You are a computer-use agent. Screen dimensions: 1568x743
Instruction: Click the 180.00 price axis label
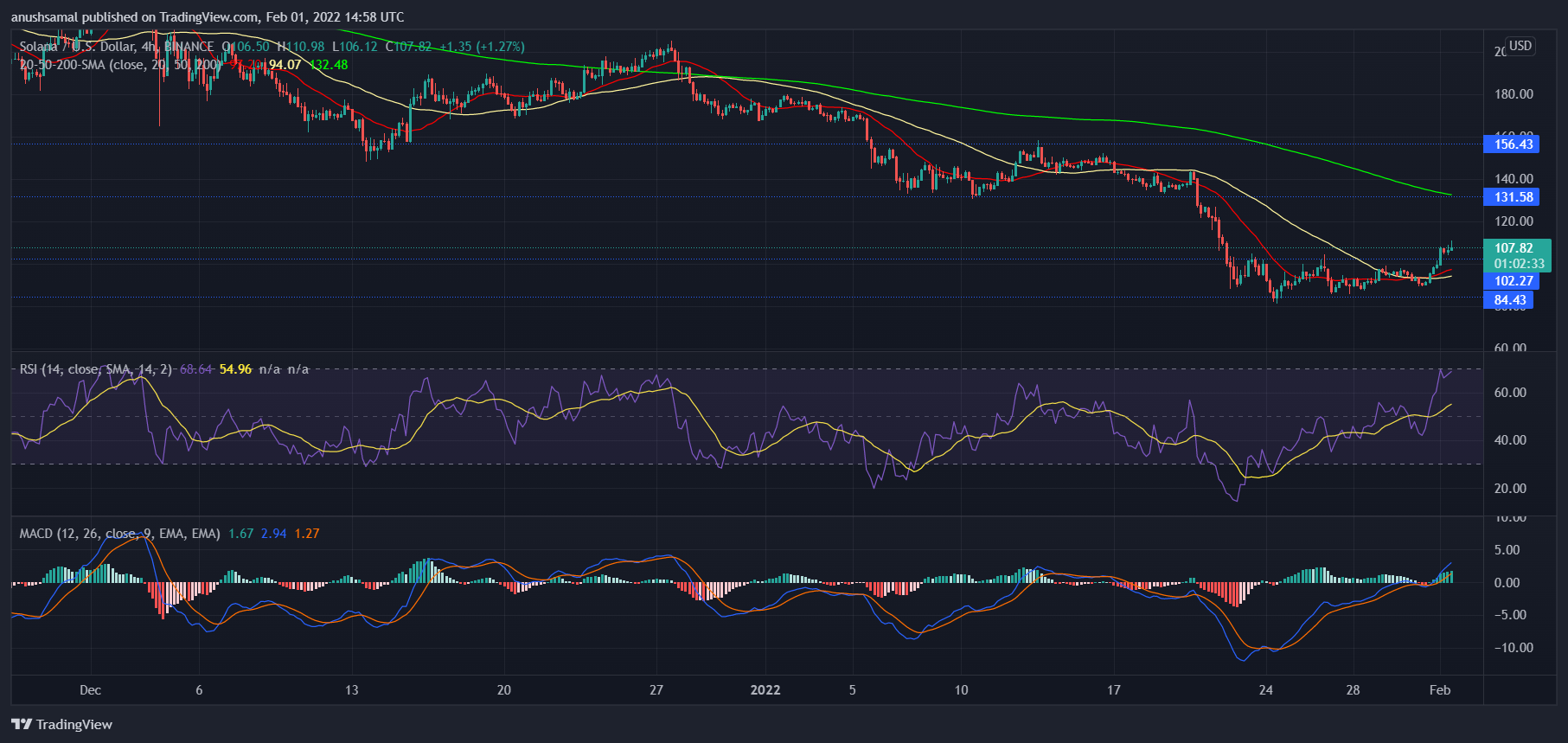click(x=1514, y=94)
